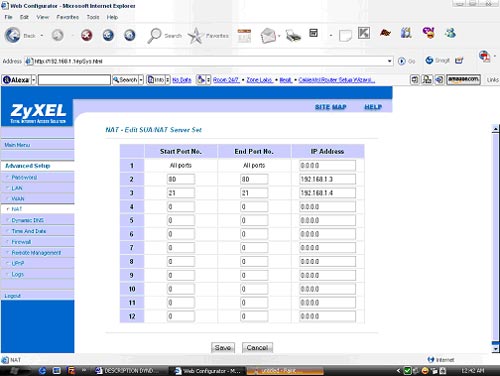The height and width of the screenshot is (376, 500).
Task: Click Start Port field in row 2
Action: 181,179
